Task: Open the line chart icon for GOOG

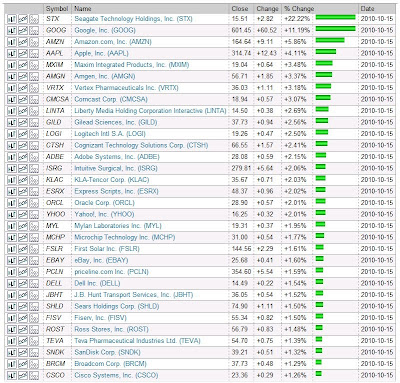Action: click(23, 31)
